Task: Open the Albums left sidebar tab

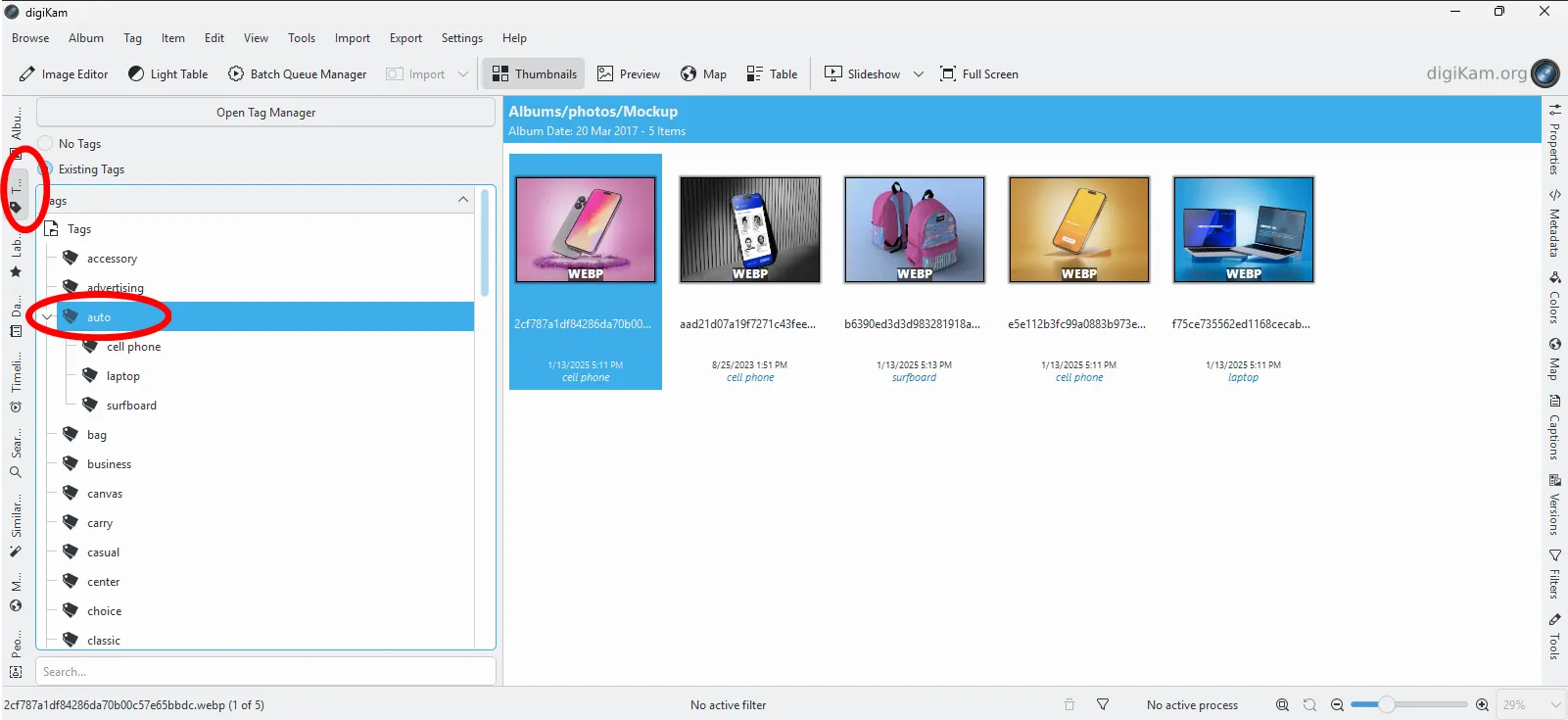Action: pos(16,132)
